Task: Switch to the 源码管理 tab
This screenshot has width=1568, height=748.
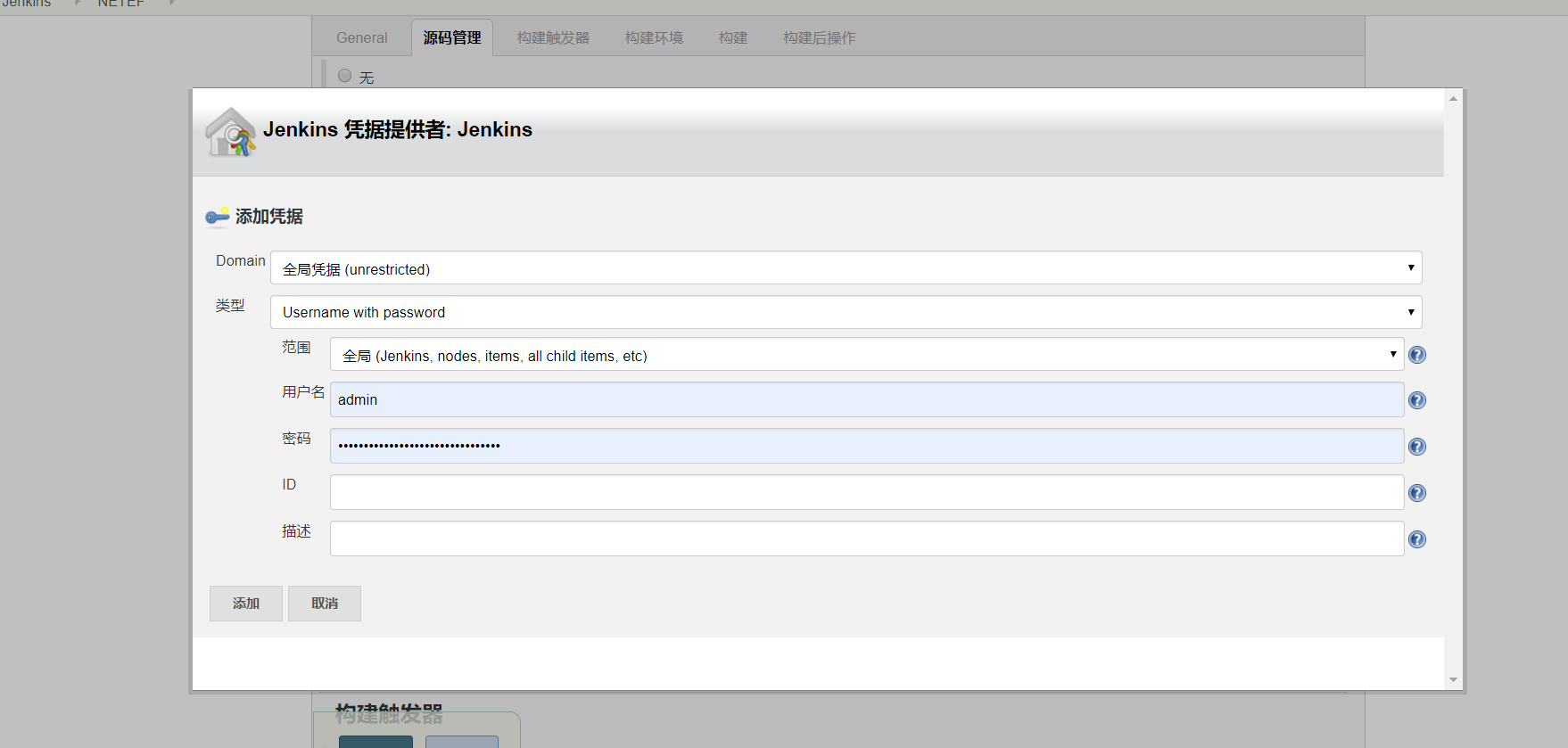Action: (452, 37)
